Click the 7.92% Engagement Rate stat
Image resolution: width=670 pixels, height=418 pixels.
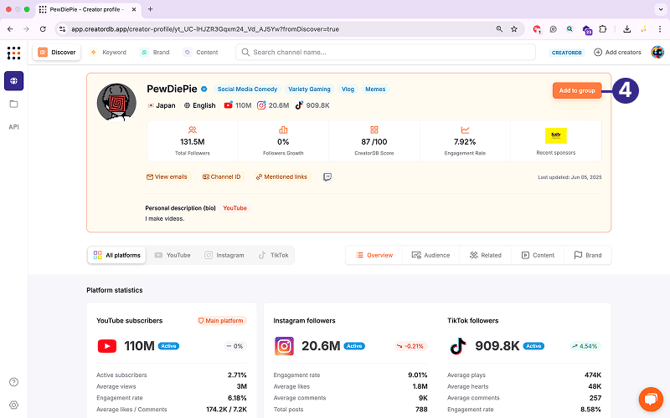[x=465, y=141]
